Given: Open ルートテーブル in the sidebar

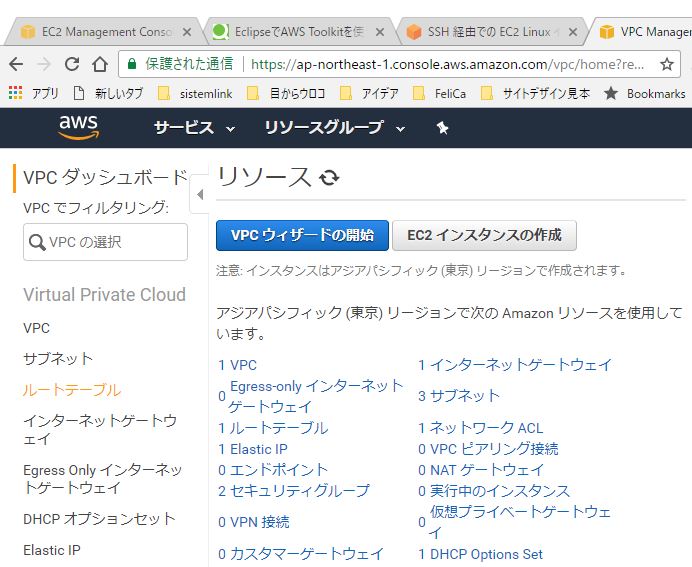Looking at the screenshot, I should coord(71,390).
